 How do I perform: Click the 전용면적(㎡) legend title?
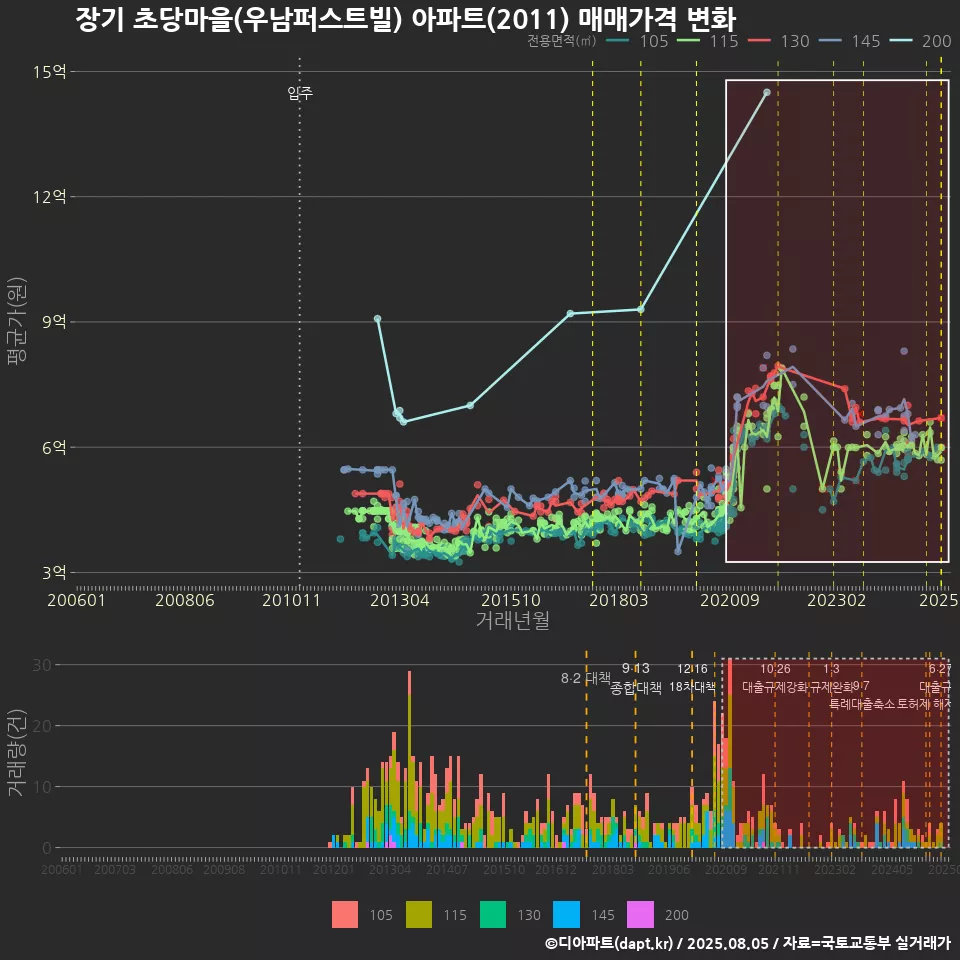click(x=561, y=41)
